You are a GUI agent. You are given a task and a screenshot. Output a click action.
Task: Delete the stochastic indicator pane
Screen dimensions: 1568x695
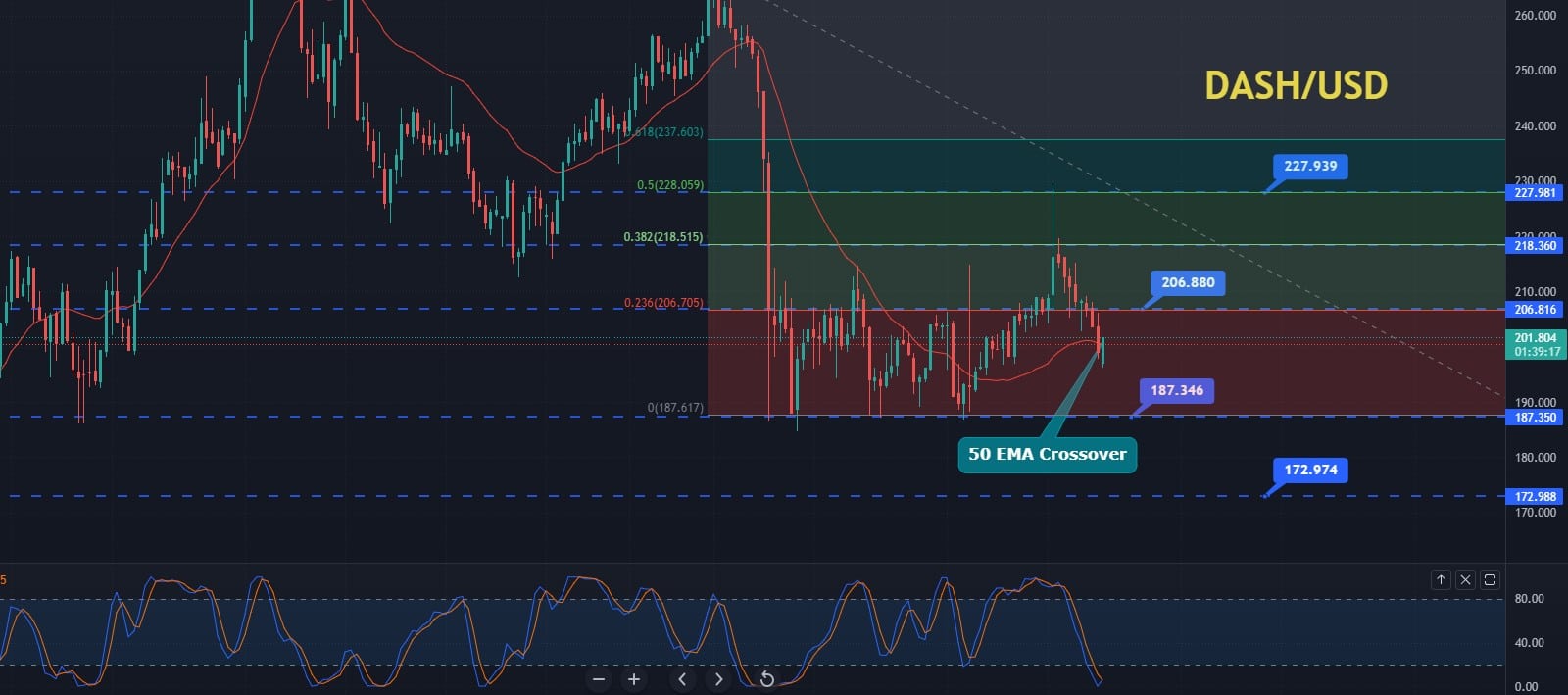[1465, 580]
